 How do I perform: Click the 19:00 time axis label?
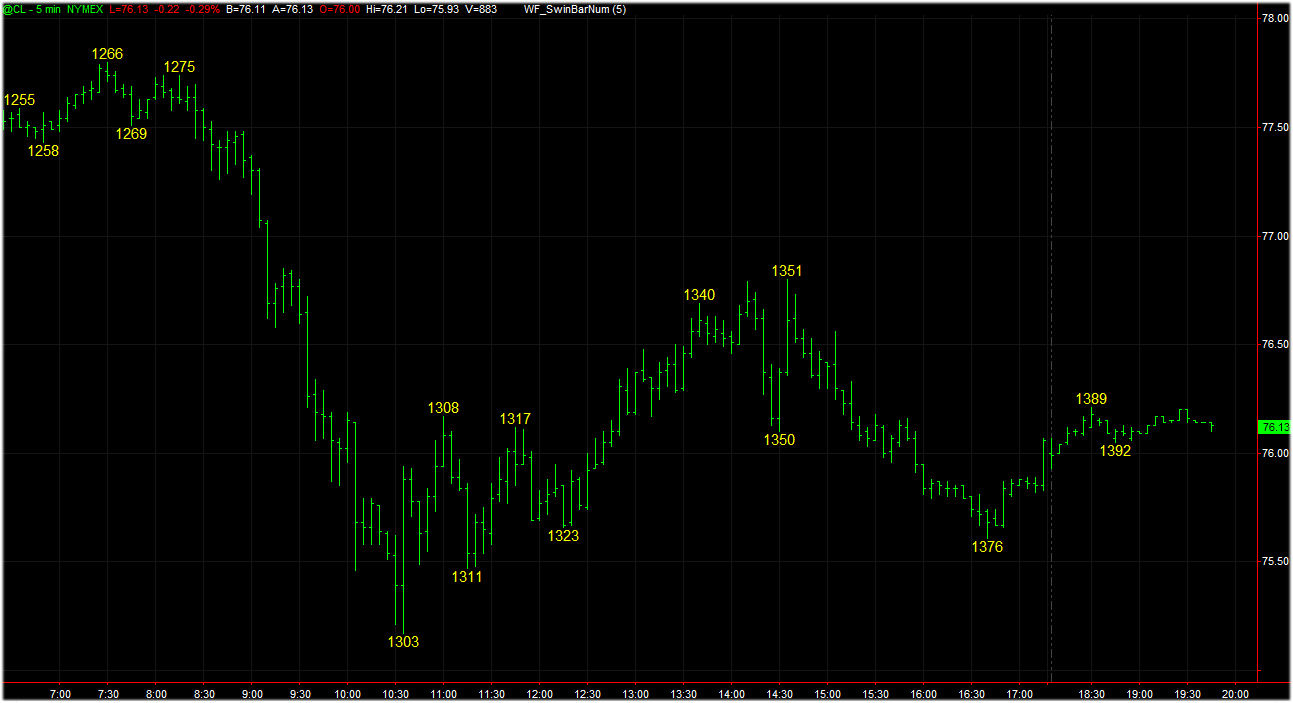pos(1140,694)
